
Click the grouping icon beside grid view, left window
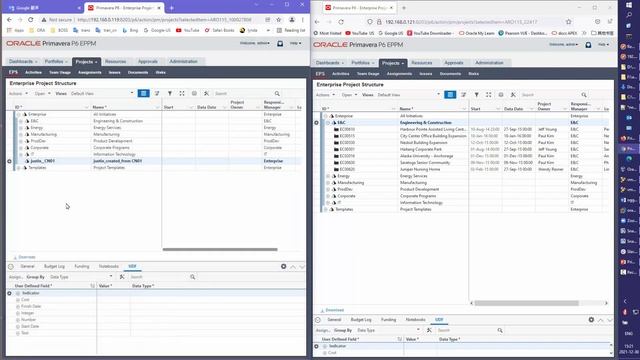tap(157, 93)
